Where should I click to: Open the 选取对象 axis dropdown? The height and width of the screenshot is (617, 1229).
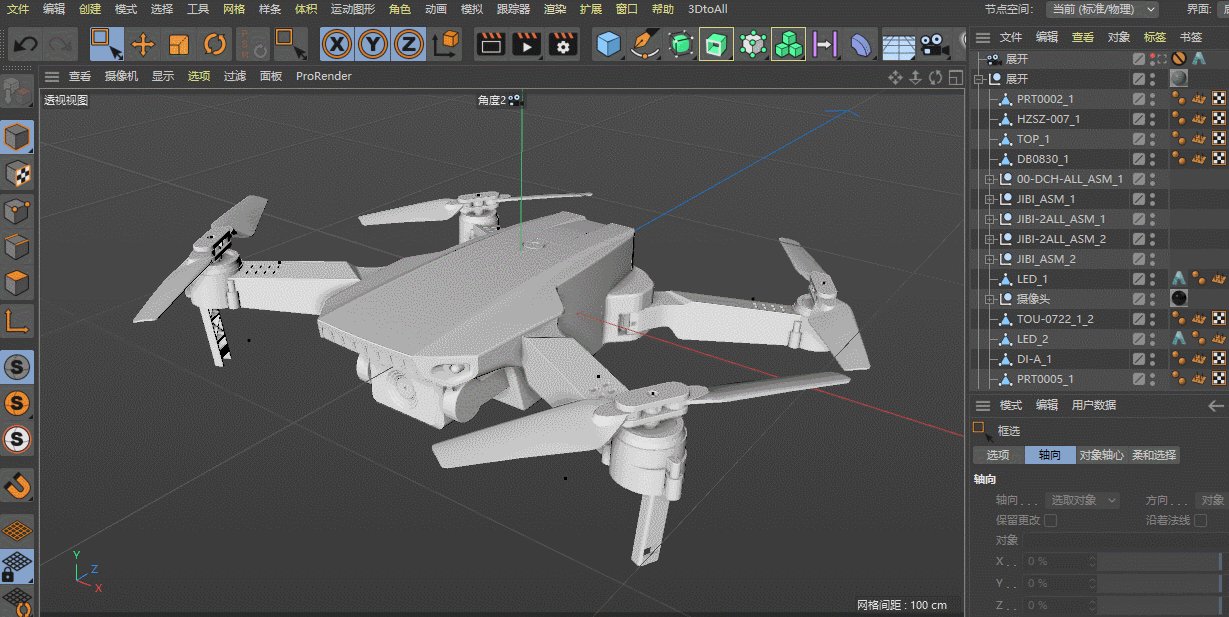click(1083, 500)
